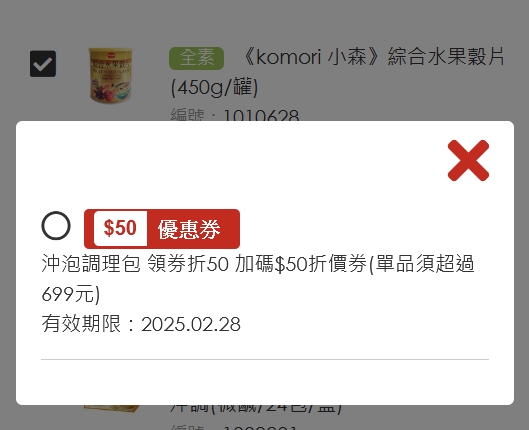The height and width of the screenshot is (430, 529).
Task: Click the bottom product's 編號 code line
Action: [234, 427]
